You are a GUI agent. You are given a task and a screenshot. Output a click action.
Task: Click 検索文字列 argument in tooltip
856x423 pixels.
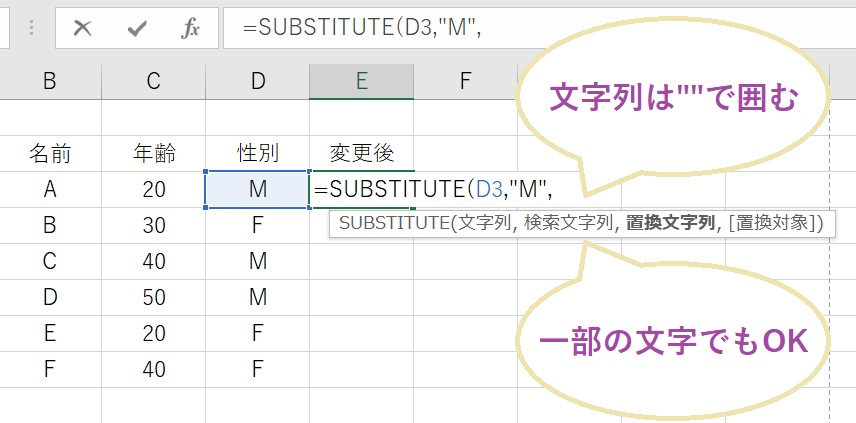[568, 224]
